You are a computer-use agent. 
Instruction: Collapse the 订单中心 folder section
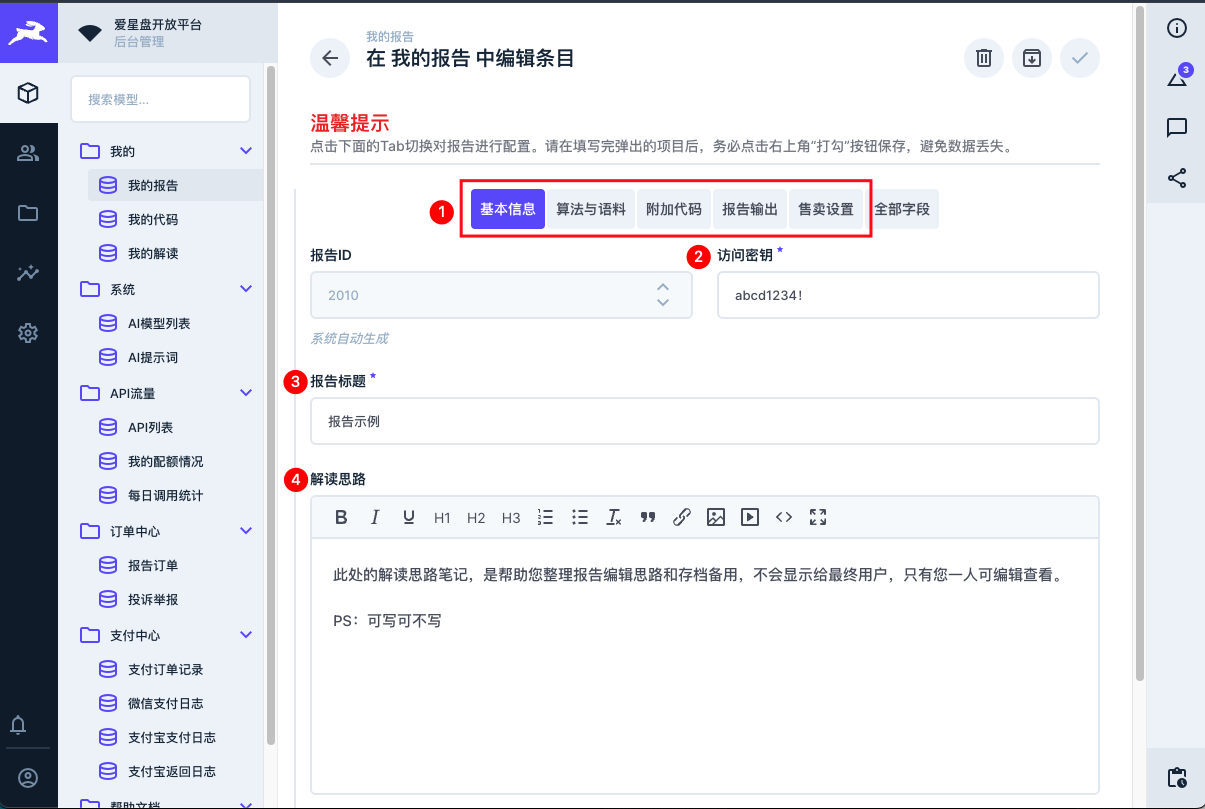246,531
